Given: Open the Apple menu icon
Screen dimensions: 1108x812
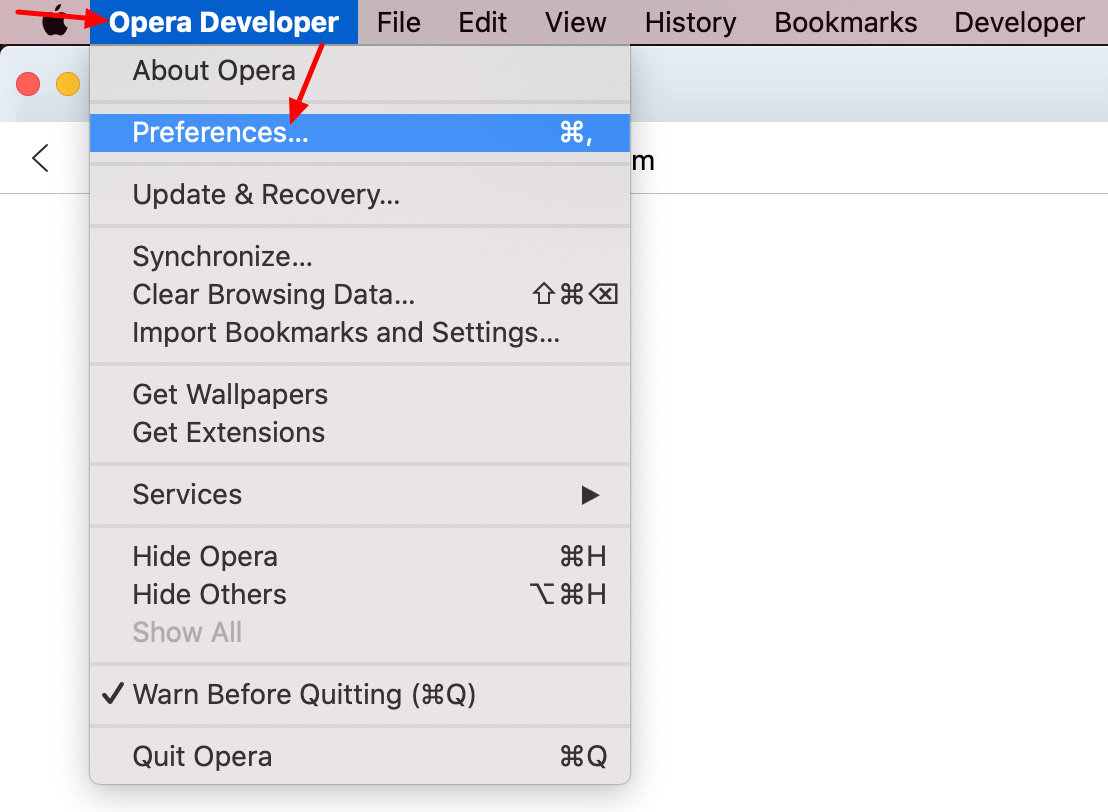Looking at the screenshot, I should coord(55,21).
